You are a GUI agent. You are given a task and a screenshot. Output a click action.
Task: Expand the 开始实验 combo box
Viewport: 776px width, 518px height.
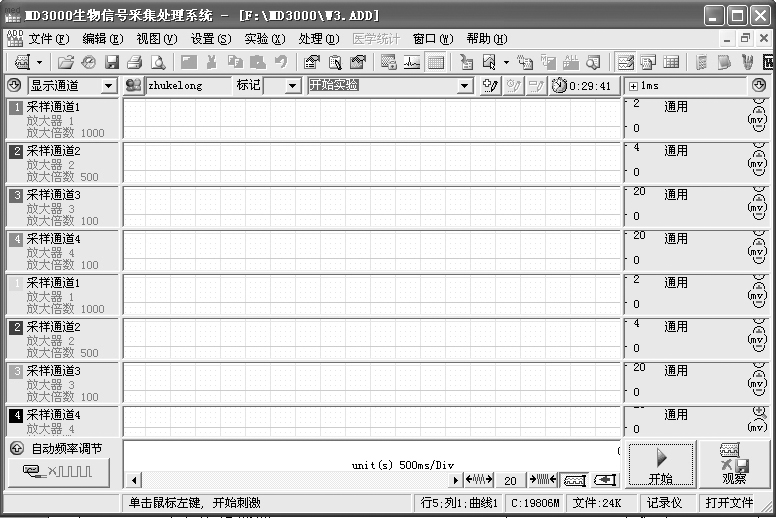tap(464, 86)
